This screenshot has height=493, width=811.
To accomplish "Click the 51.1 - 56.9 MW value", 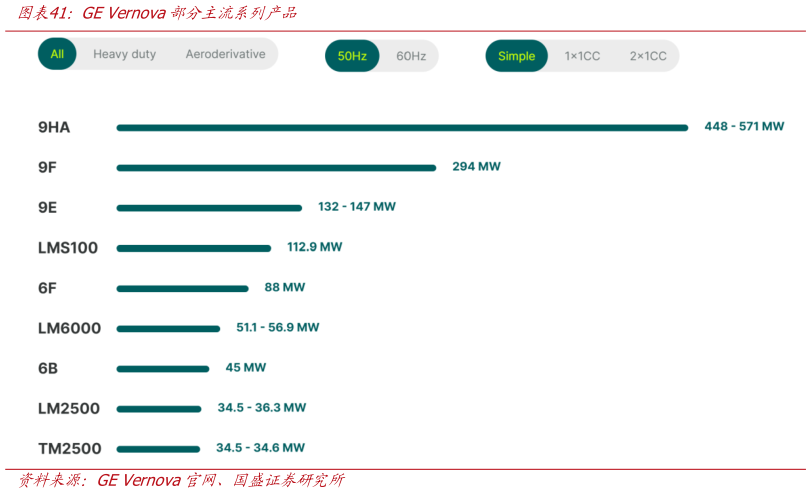I will pyautogui.click(x=278, y=327).
